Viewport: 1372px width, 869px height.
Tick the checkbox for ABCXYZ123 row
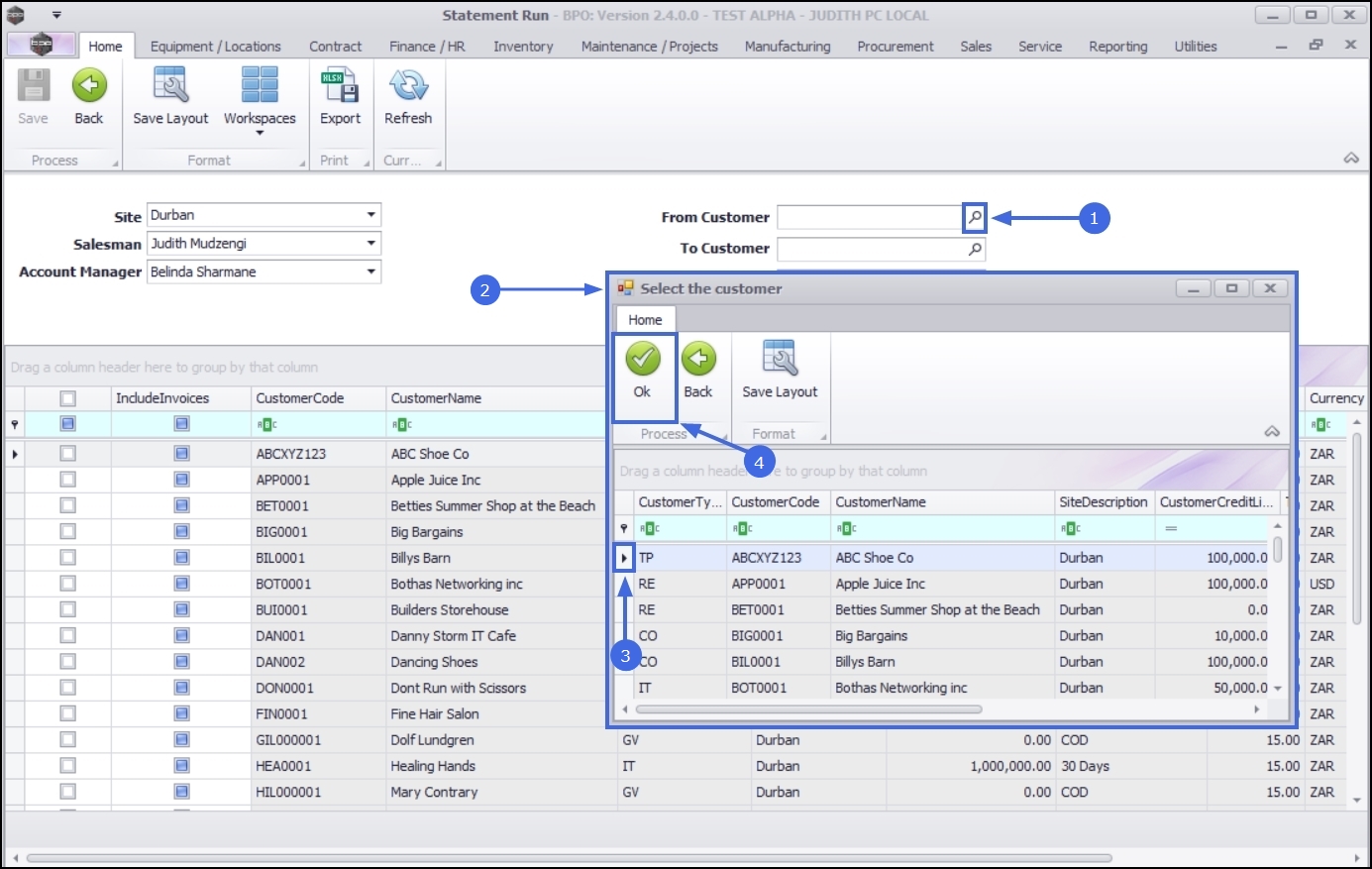click(67, 454)
